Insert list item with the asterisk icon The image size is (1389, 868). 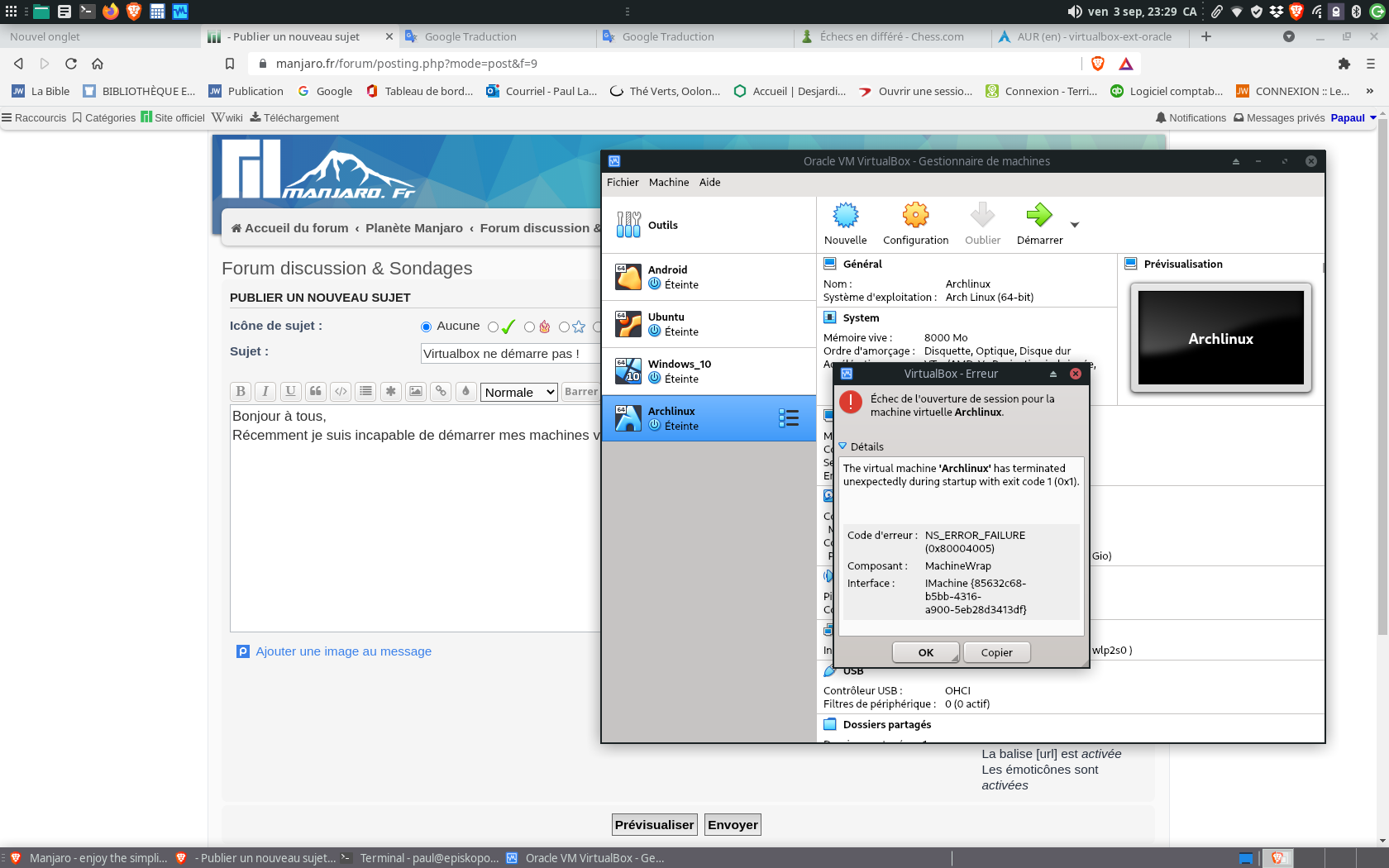pyautogui.click(x=391, y=392)
